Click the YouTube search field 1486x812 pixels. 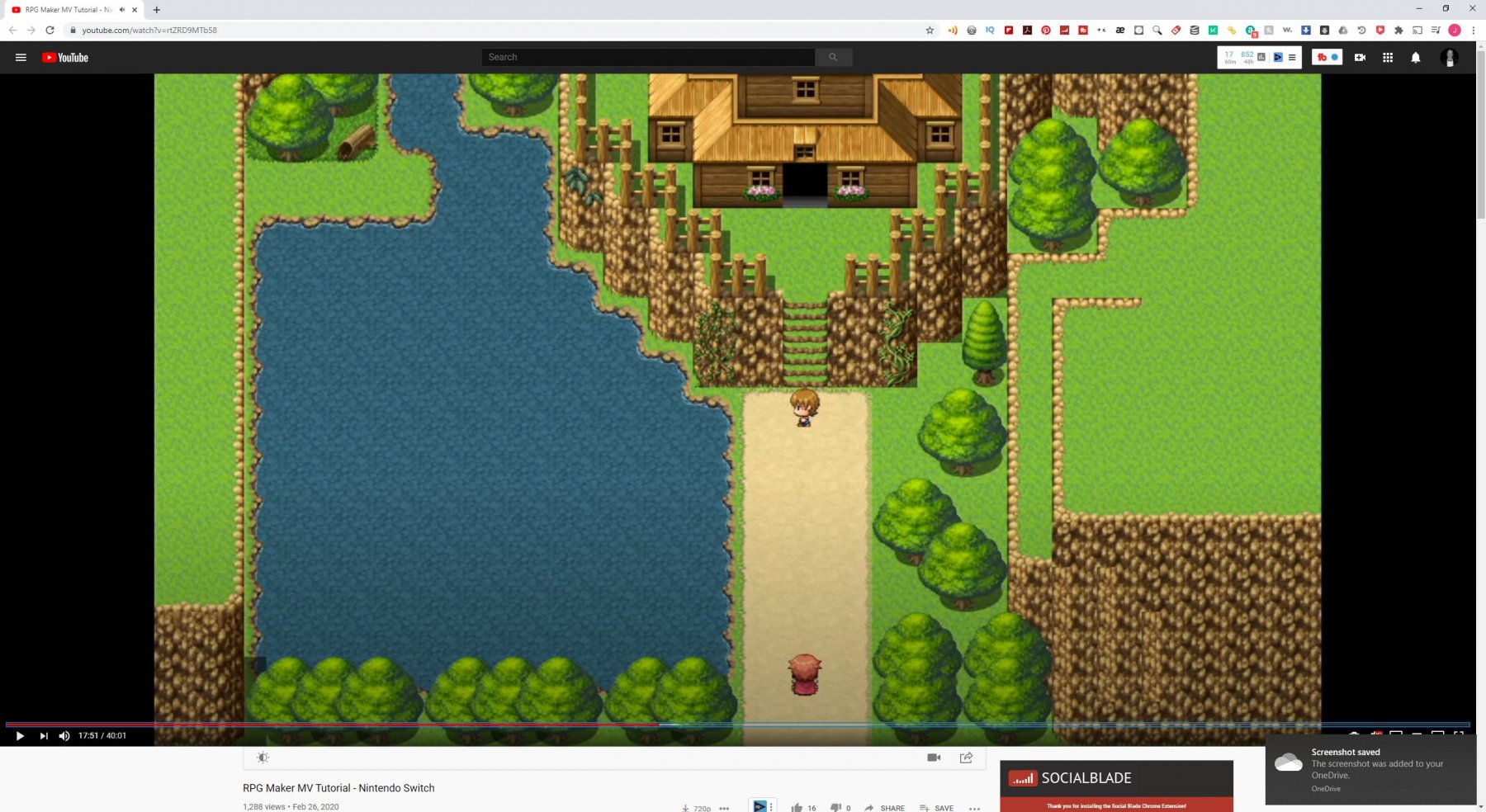(648, 57)
